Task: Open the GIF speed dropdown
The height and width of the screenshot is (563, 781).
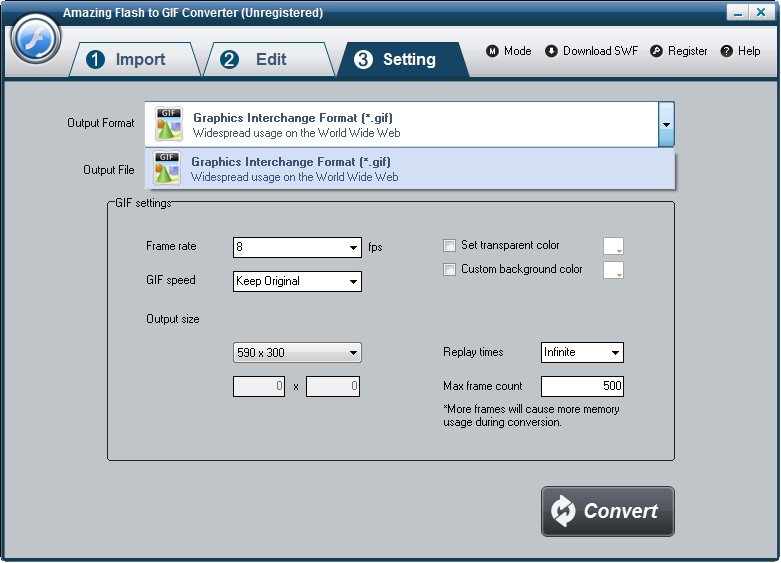Action: point(297,282)
